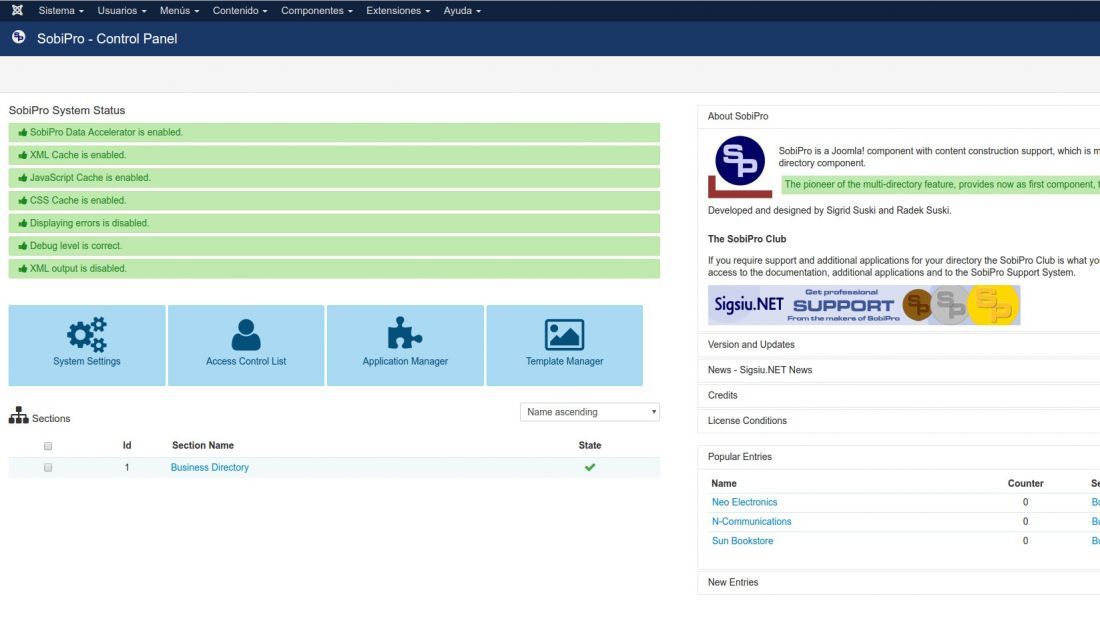The height and width of the screenshot is (621, 1100).
Task: Open Application Manager puzzle icon
Action: click(x=405, y=333)
